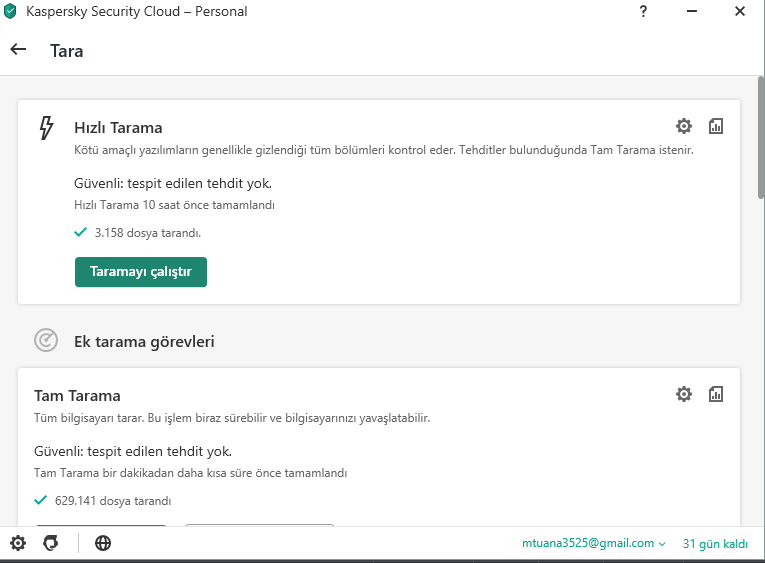Open help question mark in title bar
This screenshot has height=563, width=765.
click(x=644, y=11)
